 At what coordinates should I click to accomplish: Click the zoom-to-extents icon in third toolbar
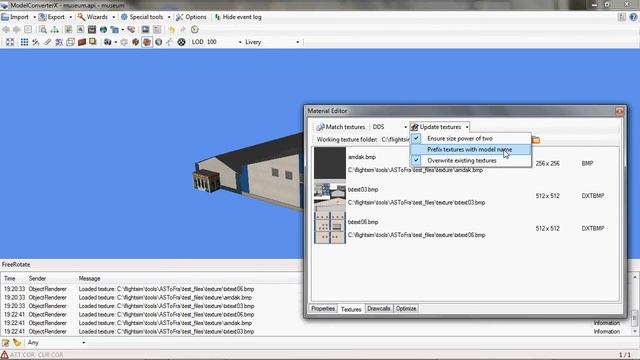point(10,42)
